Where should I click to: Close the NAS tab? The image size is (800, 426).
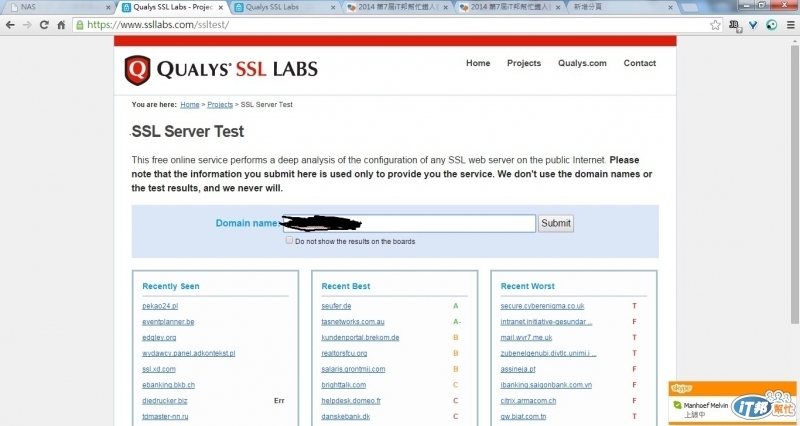pos(108,8)
